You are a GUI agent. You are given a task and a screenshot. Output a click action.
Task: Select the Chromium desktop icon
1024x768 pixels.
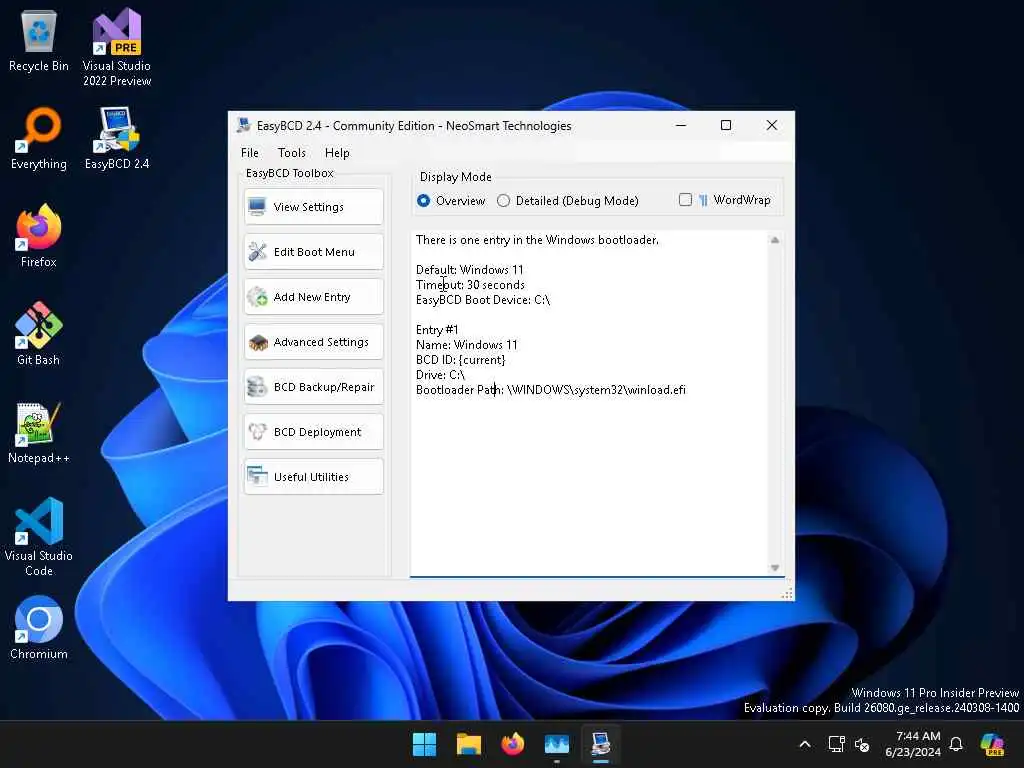click(x=39, y=628)
